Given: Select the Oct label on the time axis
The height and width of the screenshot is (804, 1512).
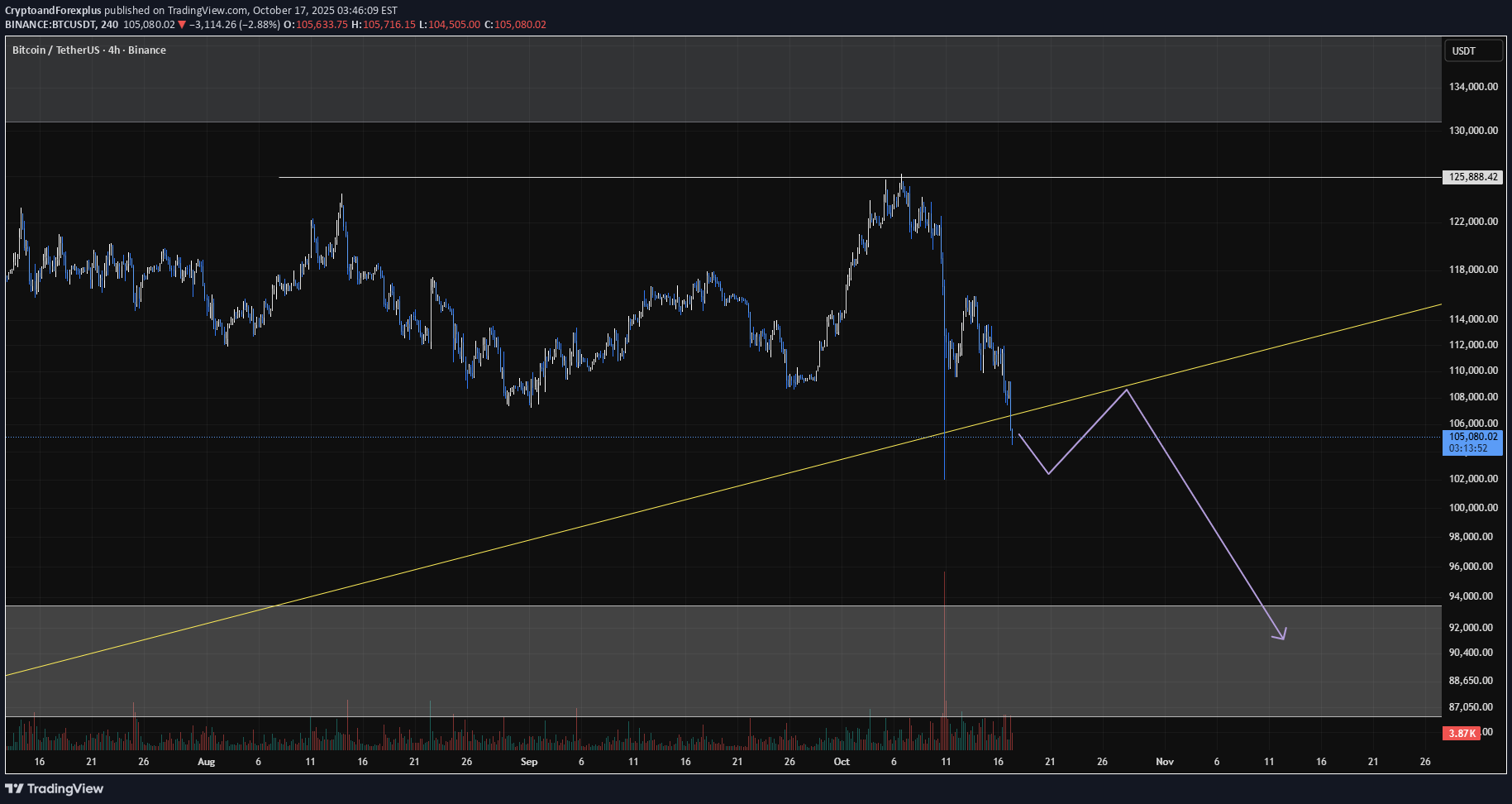Looking at the screenshot, I should click(x=842, y=762).
